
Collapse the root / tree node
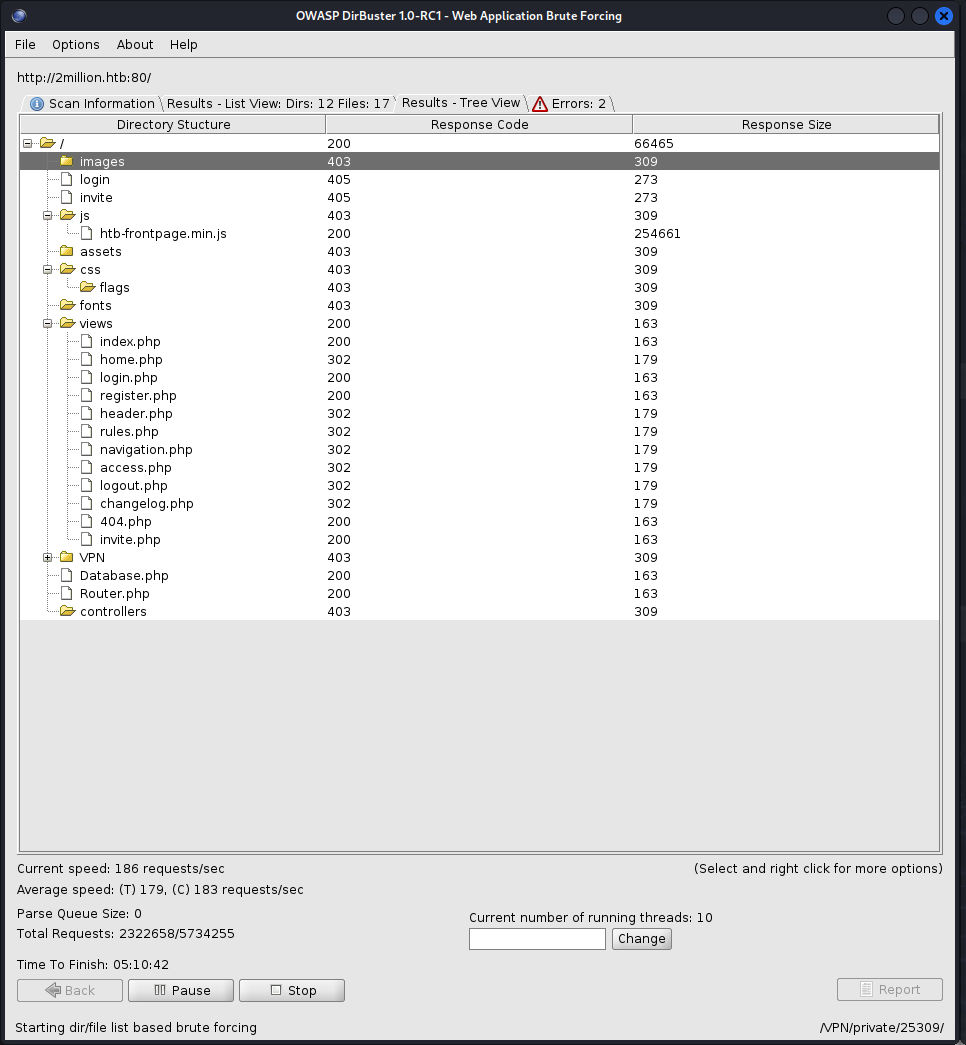[x=27, y=143]
